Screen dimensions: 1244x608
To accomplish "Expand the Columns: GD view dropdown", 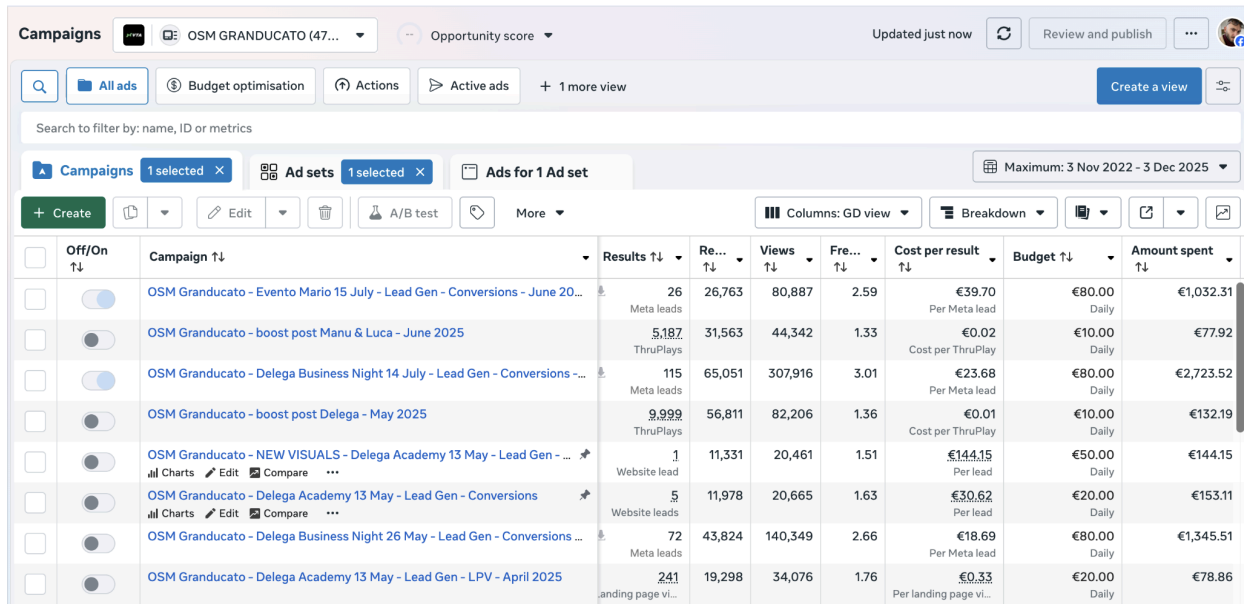I will (837, 213).
